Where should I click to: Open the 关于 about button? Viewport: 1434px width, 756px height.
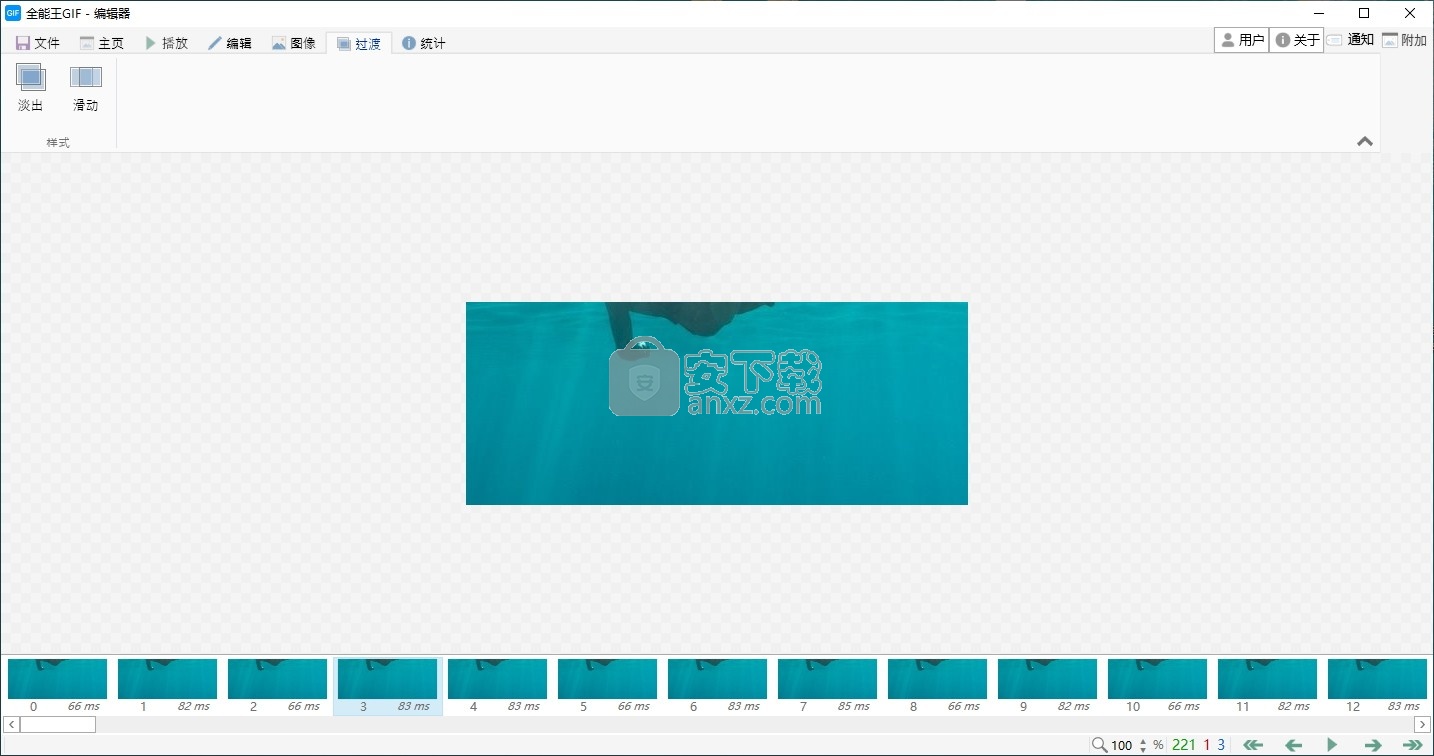[1297, 40]
